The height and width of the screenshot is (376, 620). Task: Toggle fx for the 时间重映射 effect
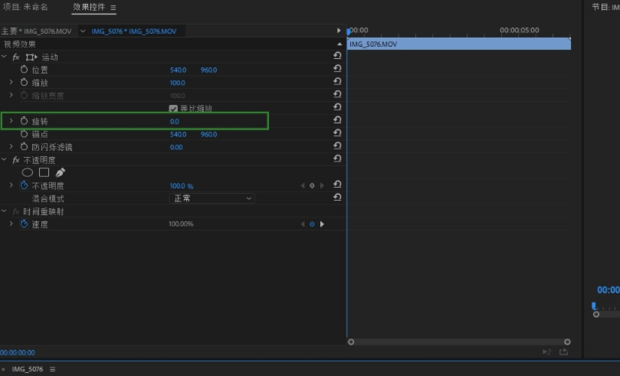point(16,212)
